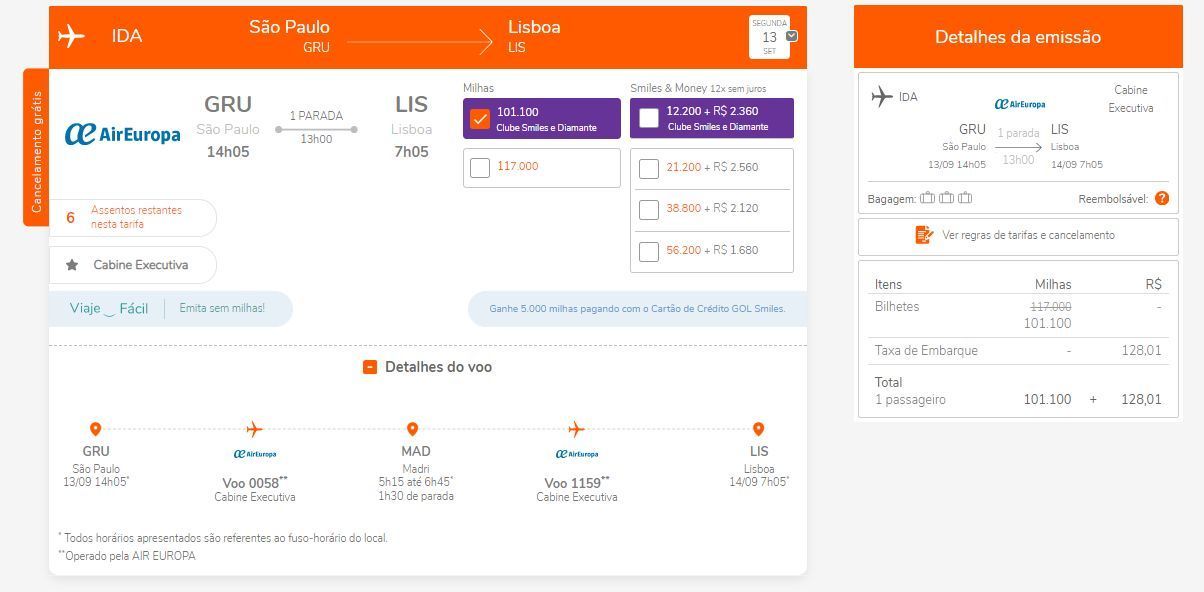Click the GRU location pin in flight details
The width and height of the screenshot is (1204, 592).
96,429
